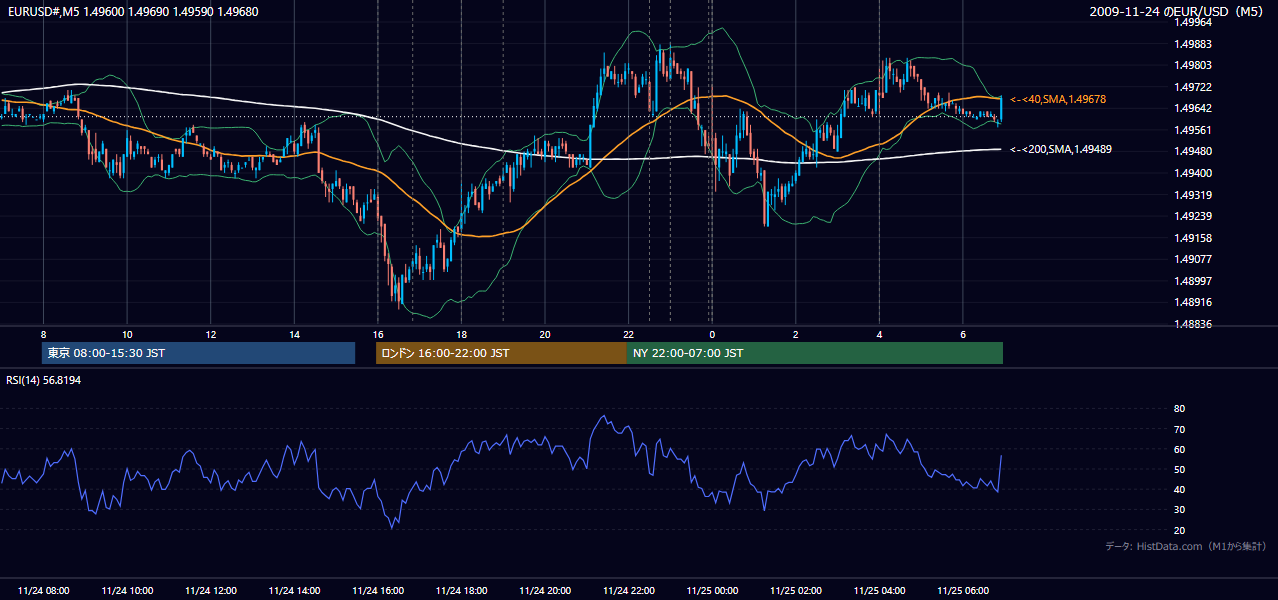Click the 11/25 04:00 time label
This screenshot has width=1278, height=600.
coord(879,591)
